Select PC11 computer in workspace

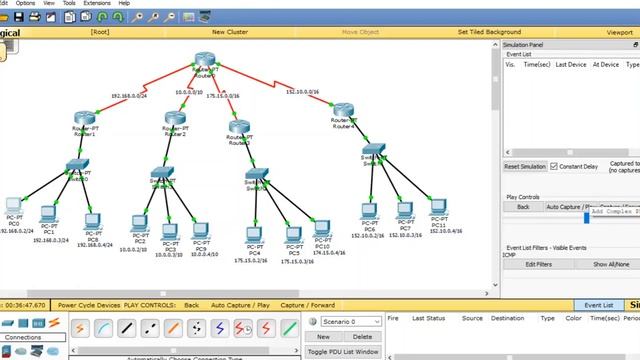click(x=439, y=207)
